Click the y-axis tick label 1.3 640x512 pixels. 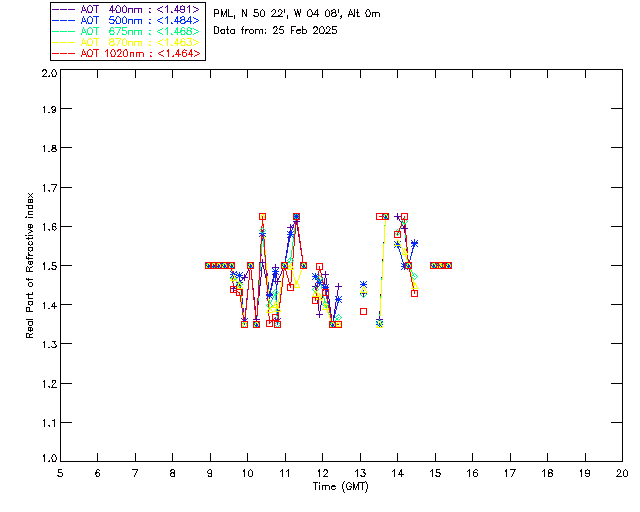(x=49, y=345)
